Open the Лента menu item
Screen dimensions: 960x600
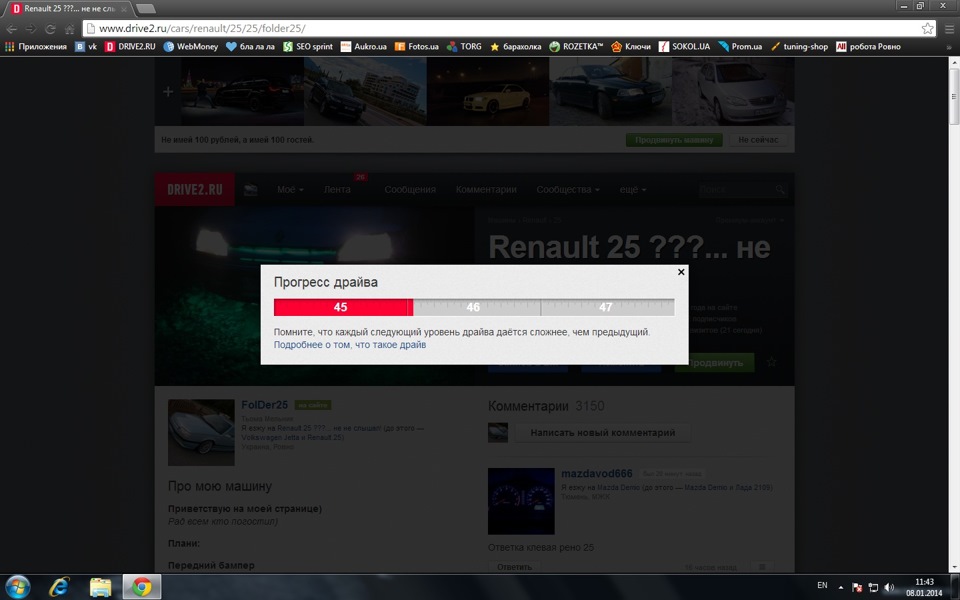tap(337, 190)
